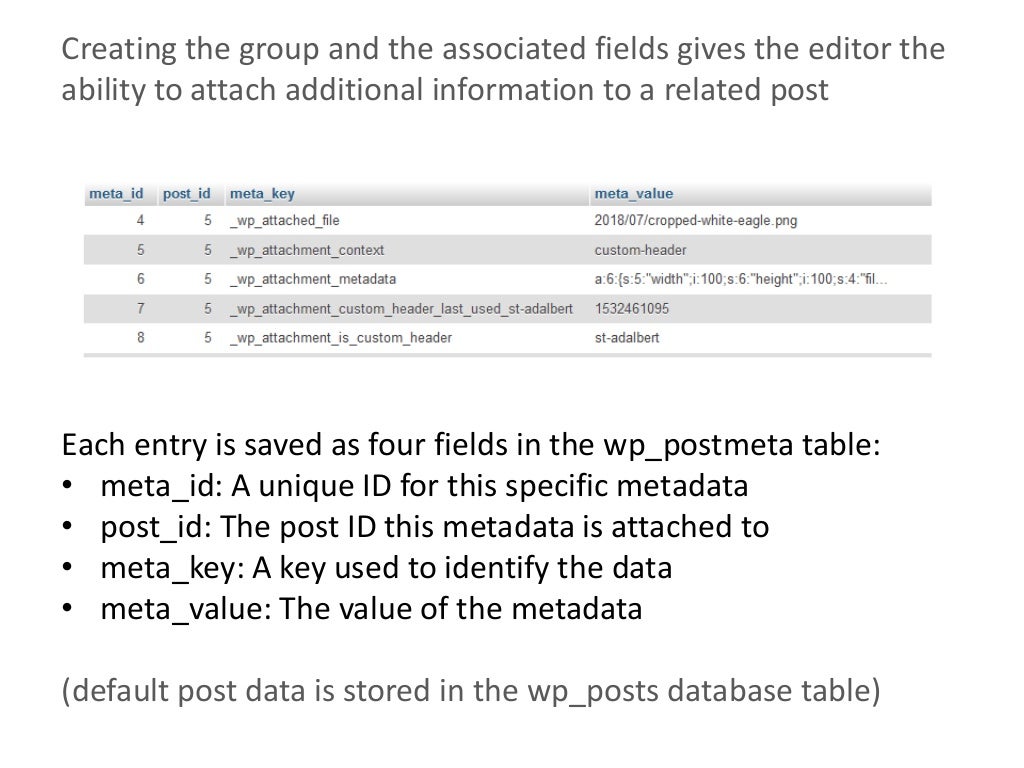Click the "meta_id: A unique ID" bullet

pos(424,487)
